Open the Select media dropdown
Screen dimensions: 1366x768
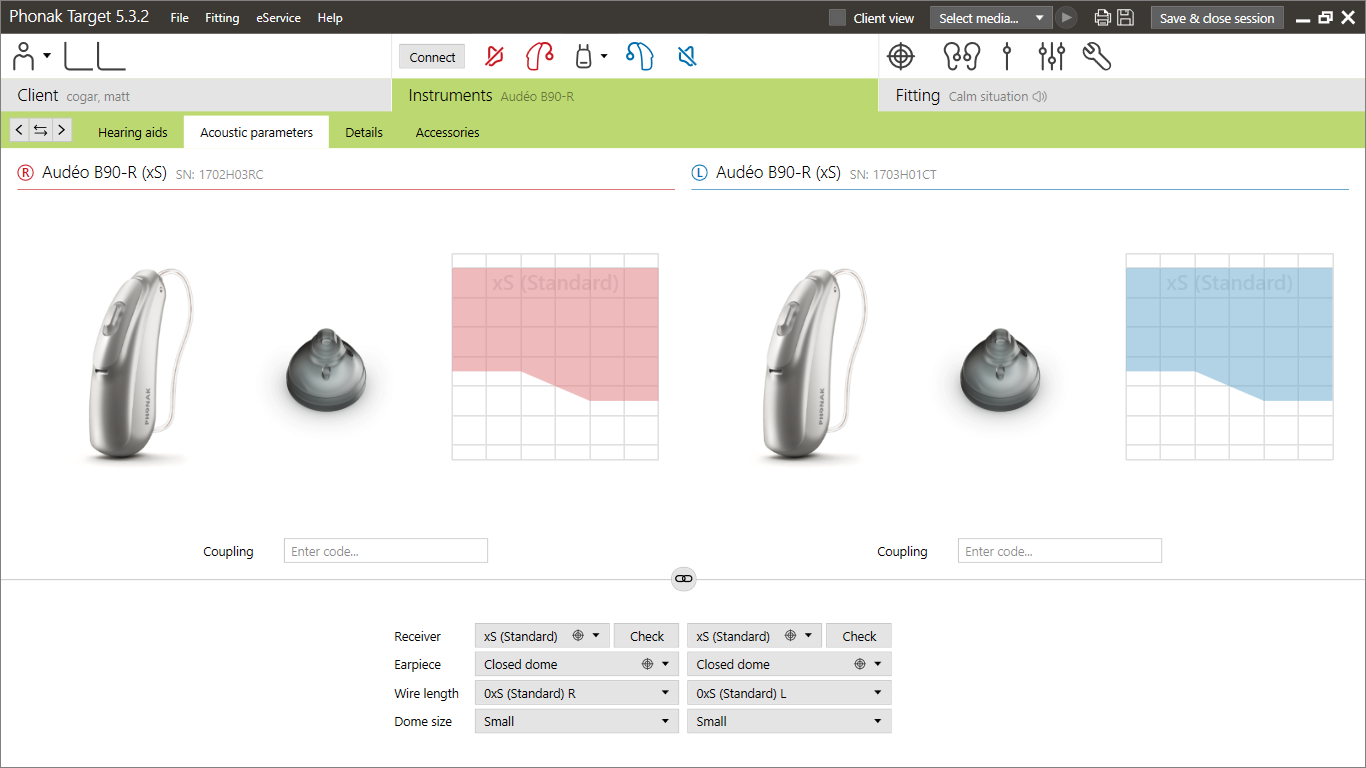pyautogui.click(x=991, y=18)
